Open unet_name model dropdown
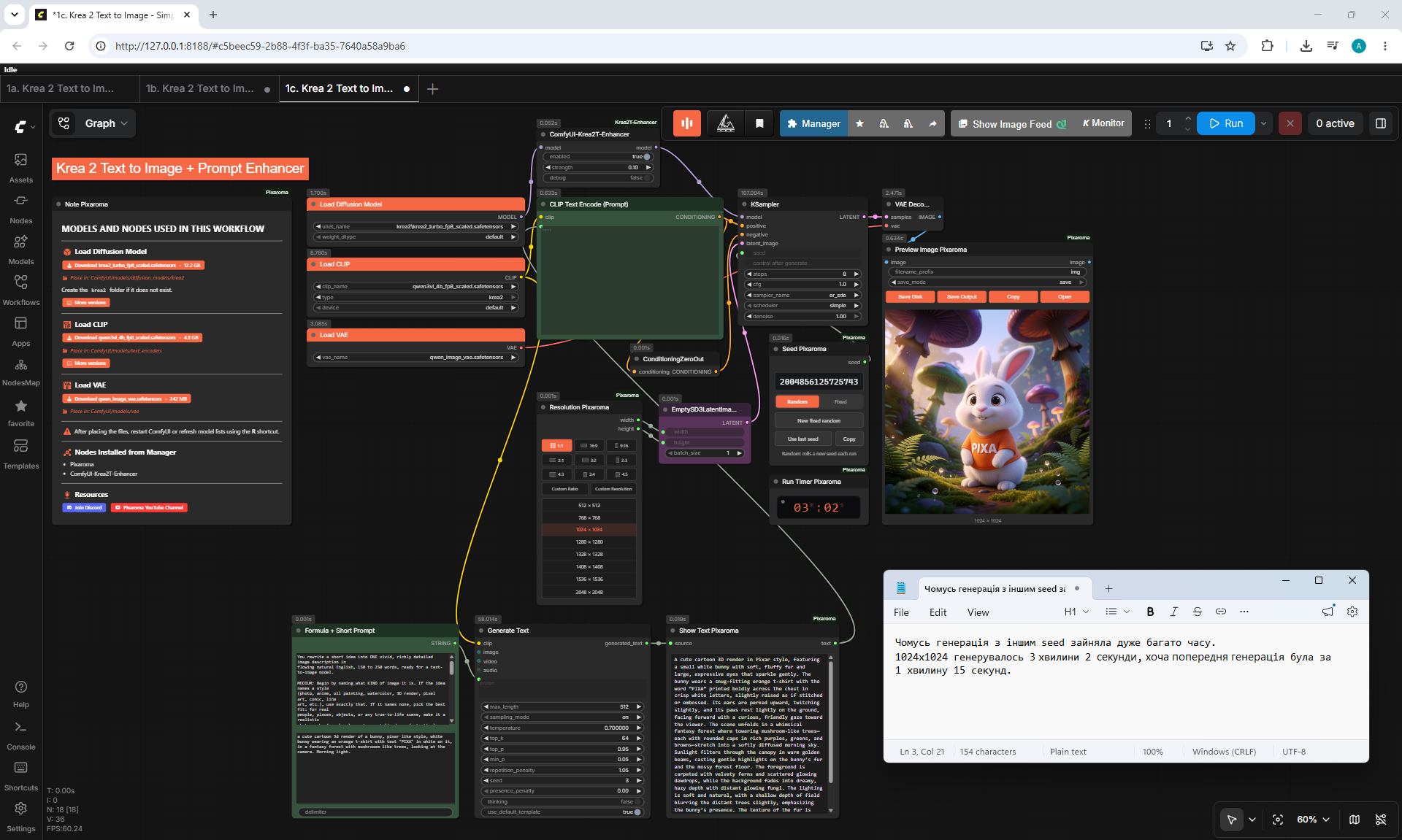Image resolution: width=1402 pixels, height=840 pixels. click(x=415, y=226)
